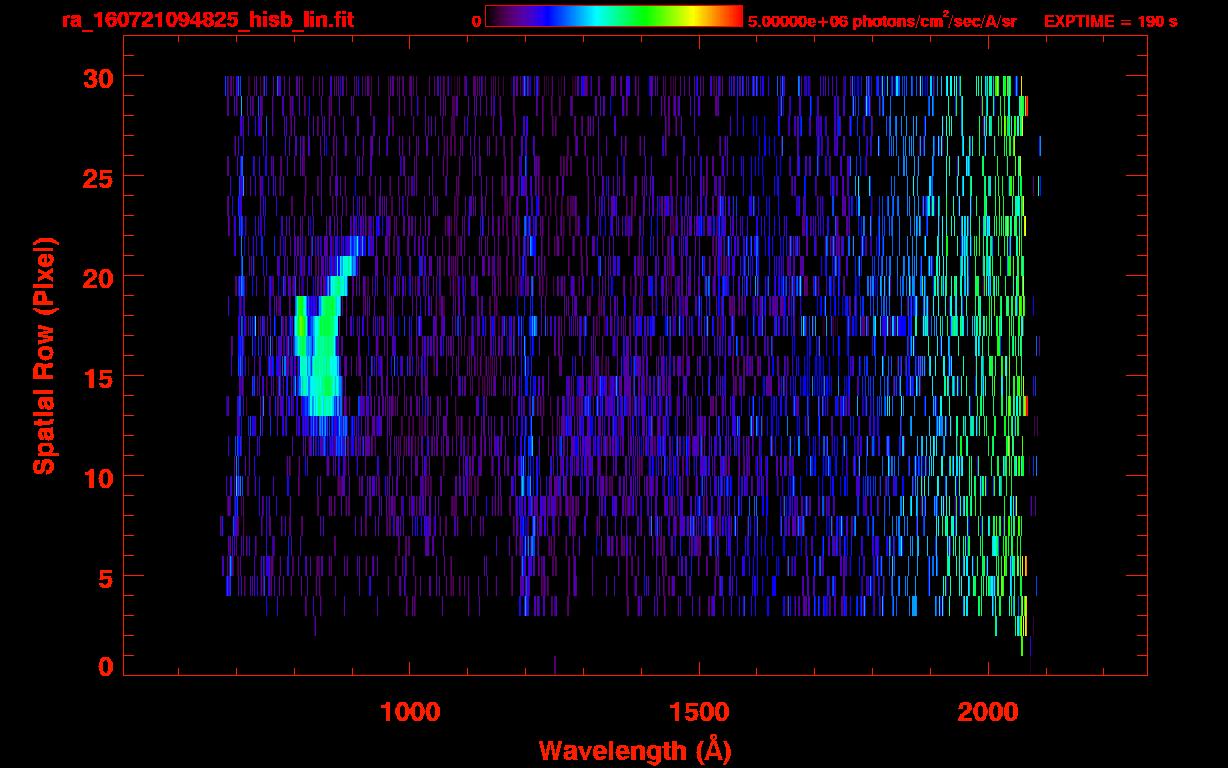
Task: Click the red pixel at spectrum's right edge, top row
Action: (x=1026, y=106)
